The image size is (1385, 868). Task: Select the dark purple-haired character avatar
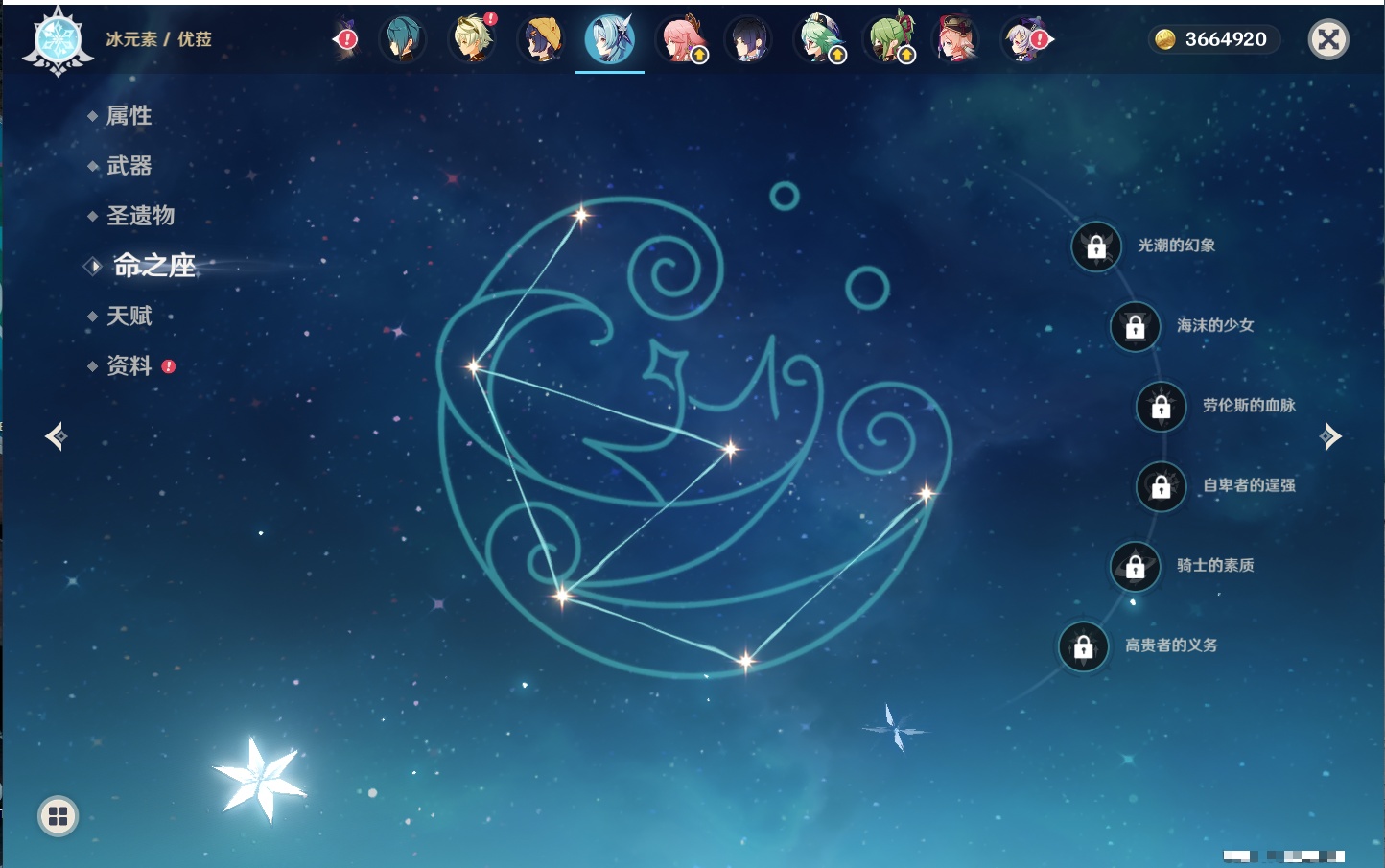748,39
